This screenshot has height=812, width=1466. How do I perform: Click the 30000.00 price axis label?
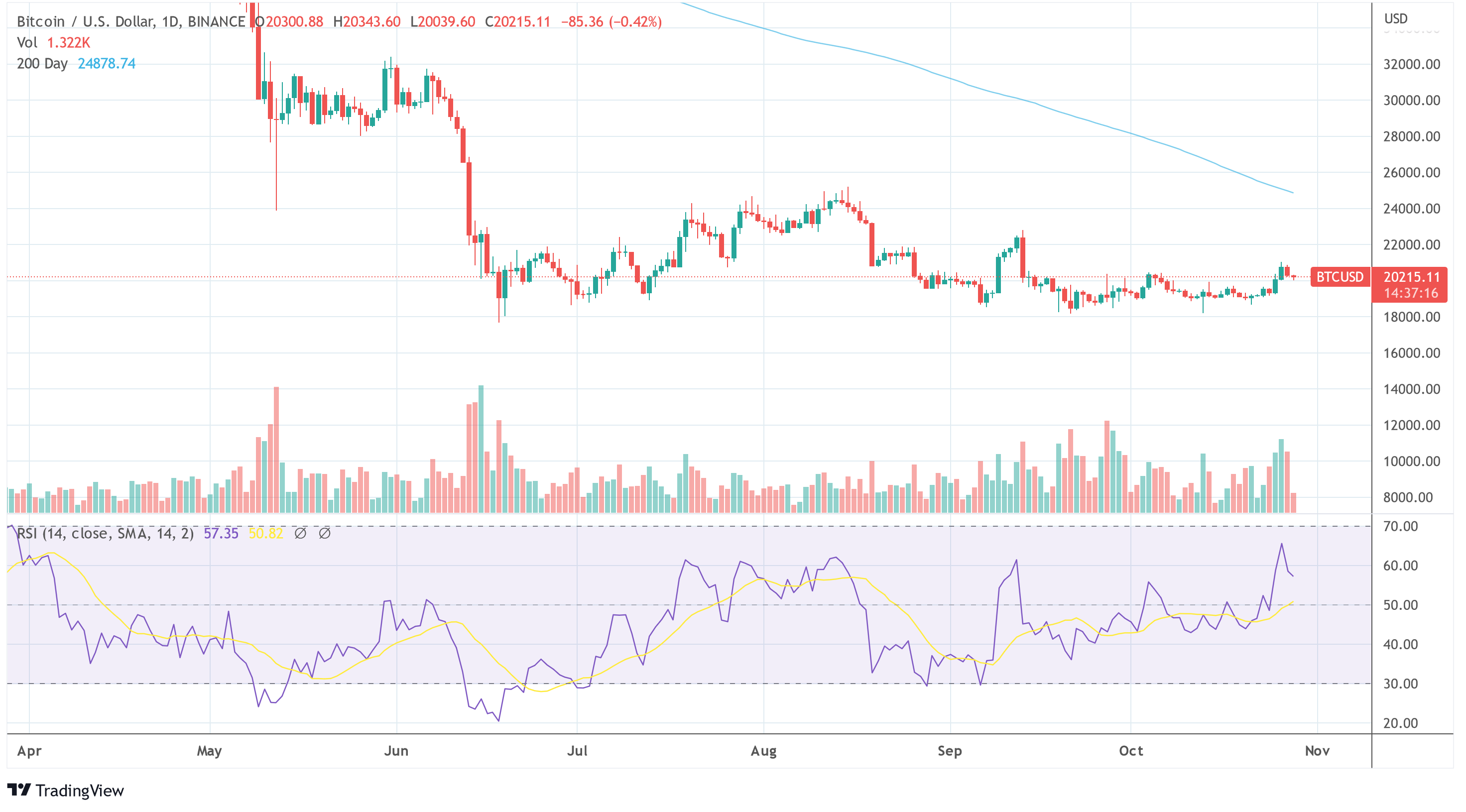[1411, 101]
